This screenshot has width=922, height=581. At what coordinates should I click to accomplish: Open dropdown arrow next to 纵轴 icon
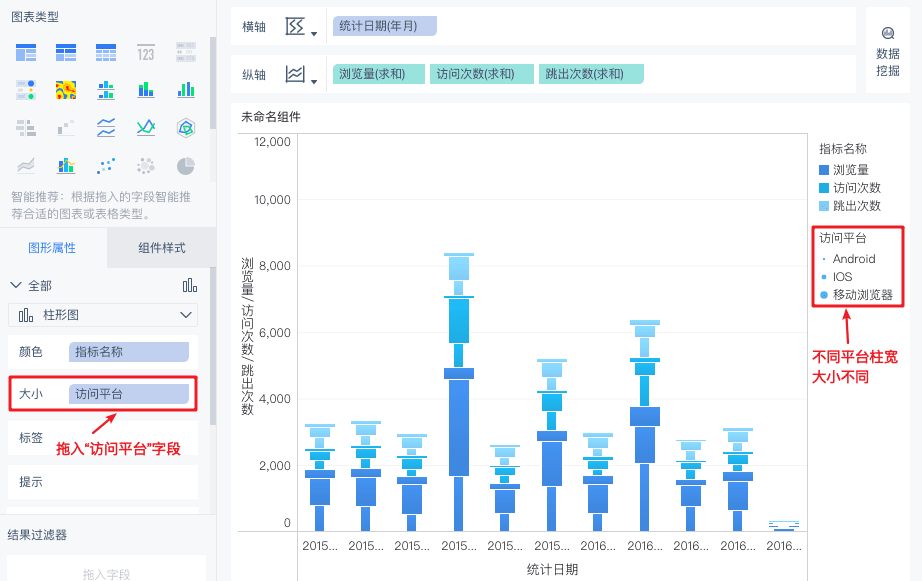point(314,81)
